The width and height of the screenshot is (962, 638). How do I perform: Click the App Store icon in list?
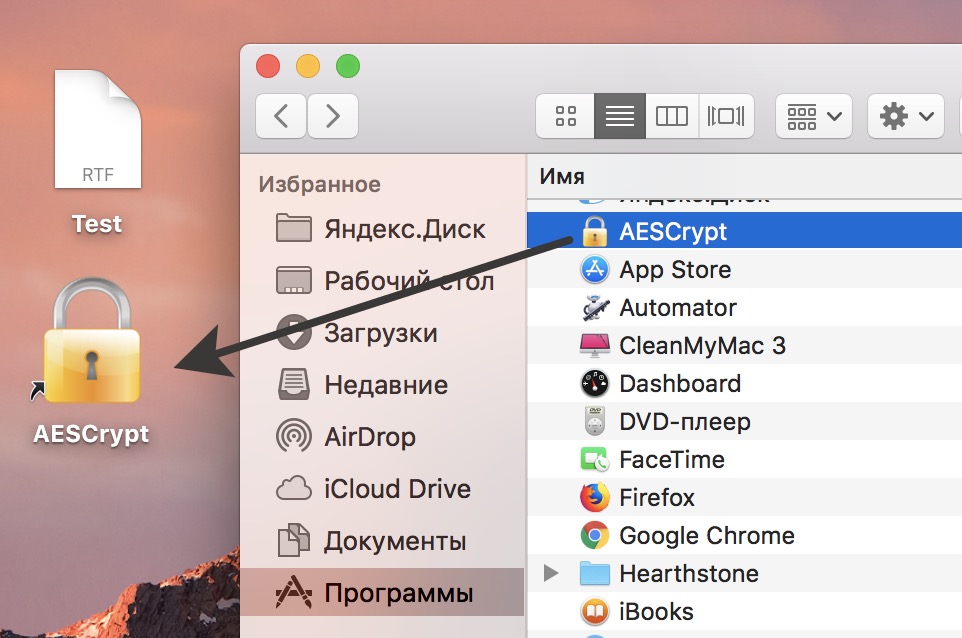tap(595, 269)
